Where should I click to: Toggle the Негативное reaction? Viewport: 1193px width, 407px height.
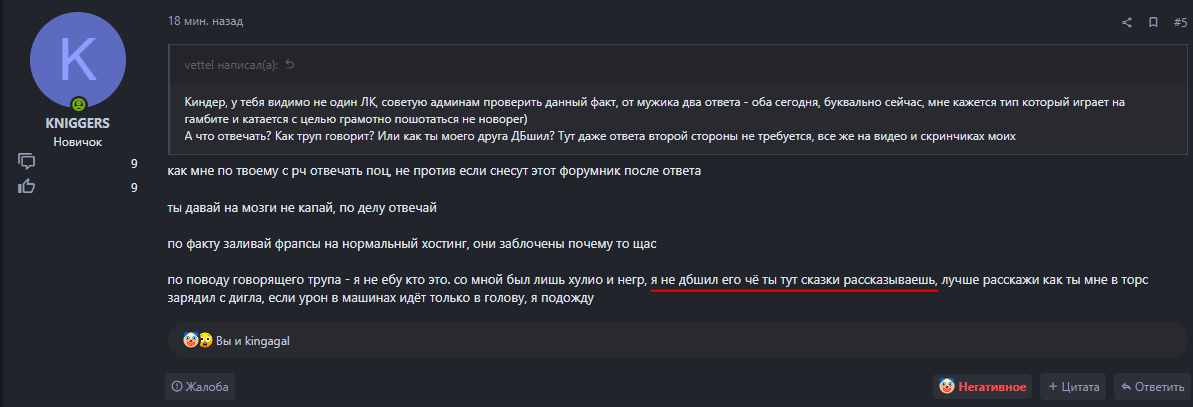pyautogui.click(x=982, y=386)
